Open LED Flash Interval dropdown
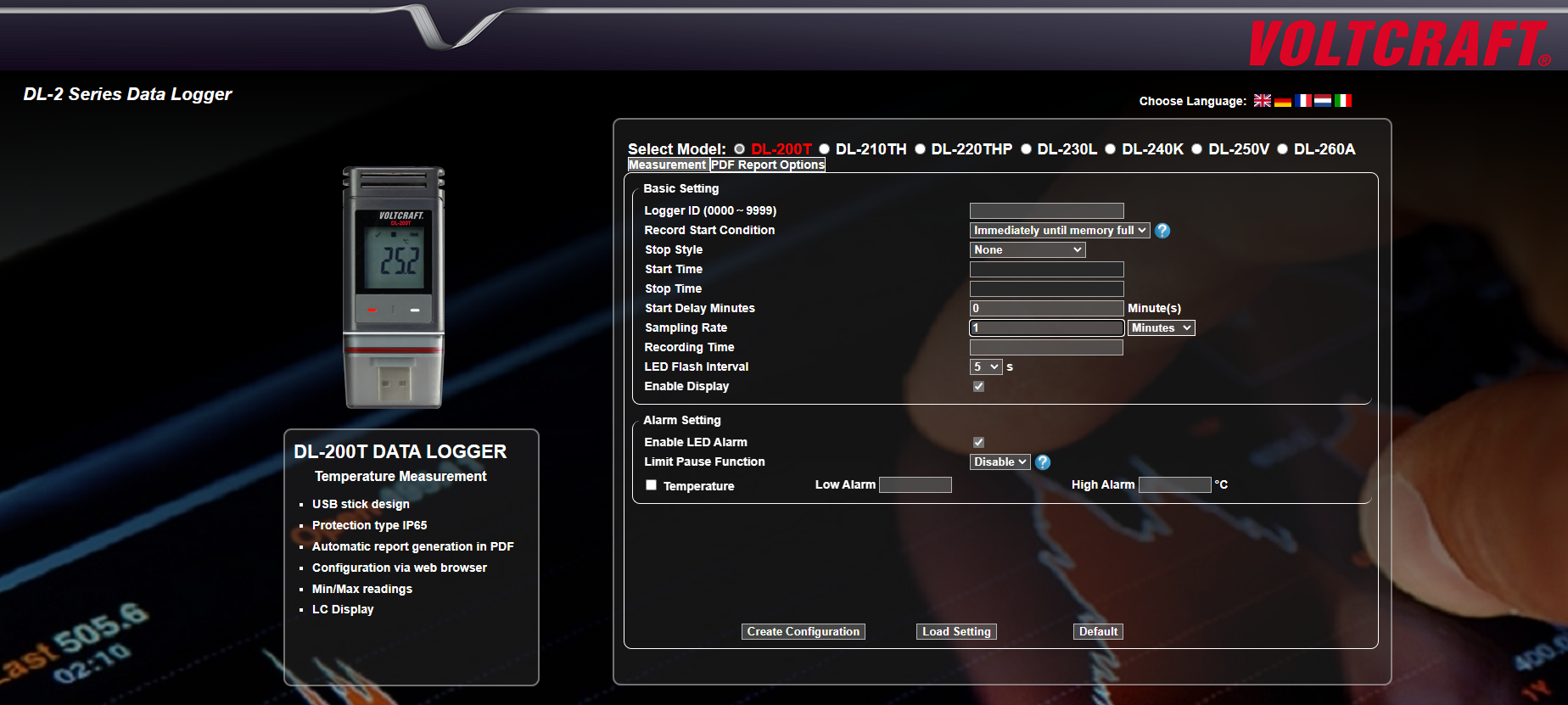Image resolution: width=1568 pixels, height=705 pixels. [x=986, y=367]
